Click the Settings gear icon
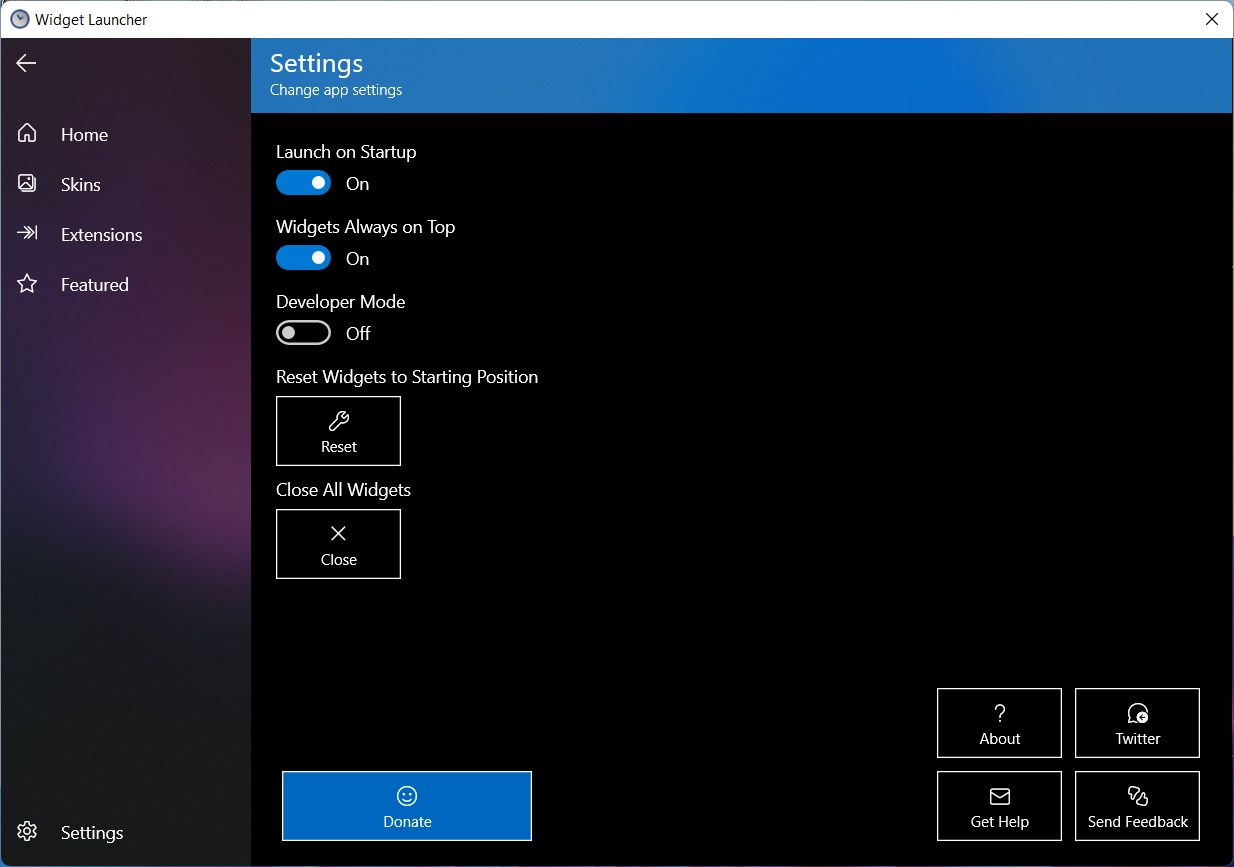This screenshot has height=867, width=1234. click(27, 832)
